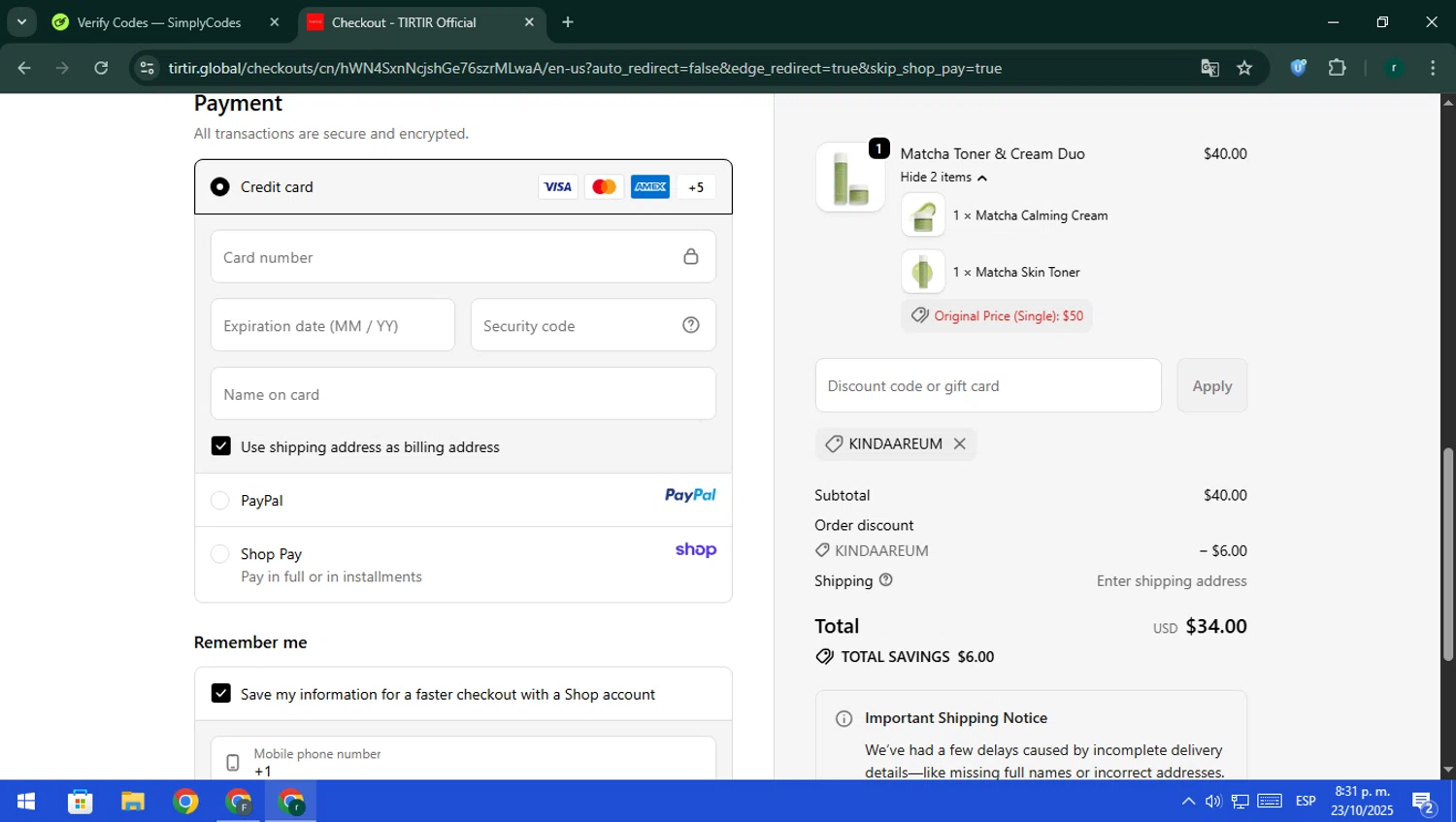Open the Chrome profile avatar
Image resolution: width=1456 pixels, height=822 pixels.
(x=1394, y=68)
